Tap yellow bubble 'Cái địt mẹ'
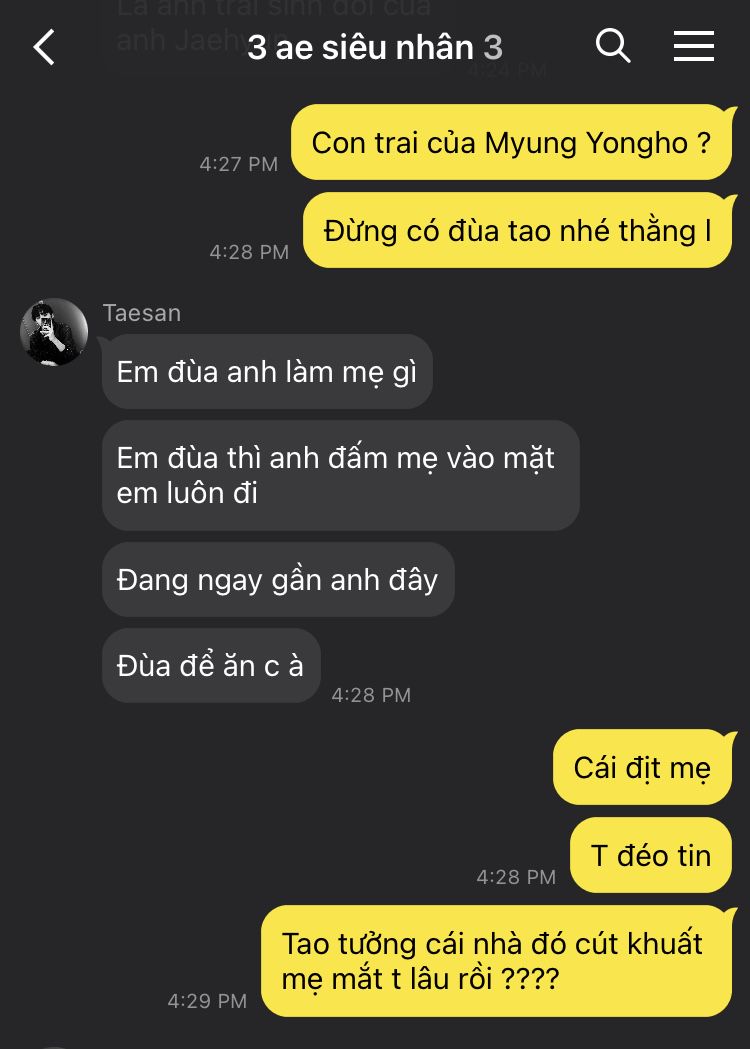 click(x=643, y=767)
